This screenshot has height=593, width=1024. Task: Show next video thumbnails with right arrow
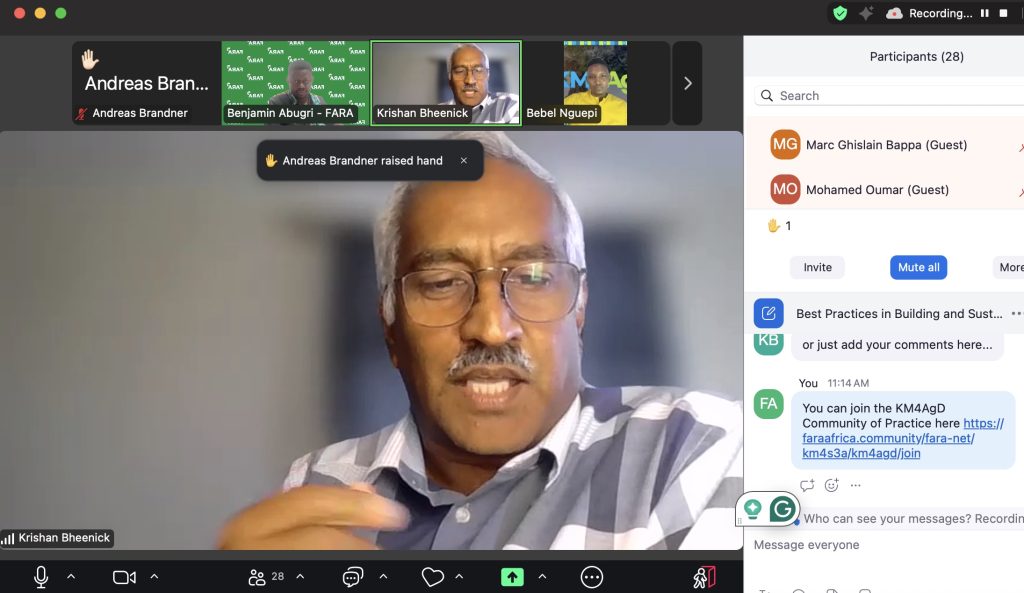[x=687, y=84]
